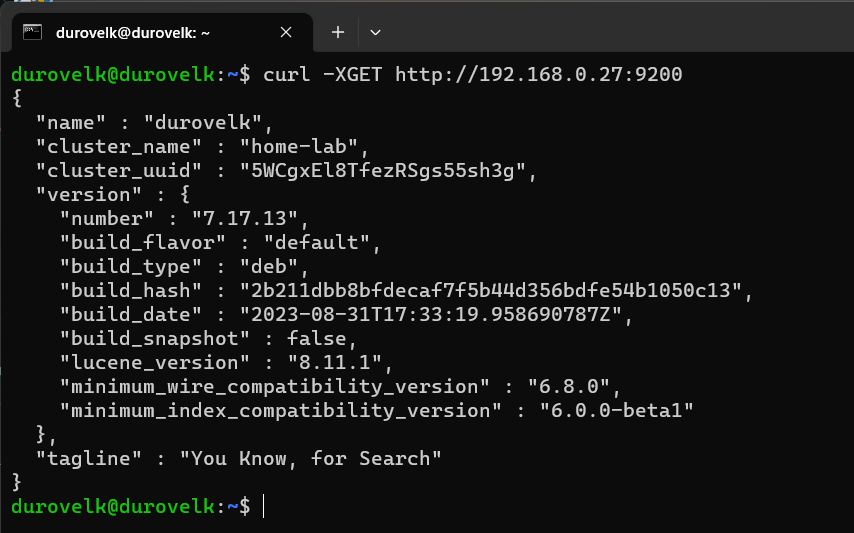Expand the new tab profile dropdown chevron
The height and width of the screenshot is (533, 854).
coord(375,32)
